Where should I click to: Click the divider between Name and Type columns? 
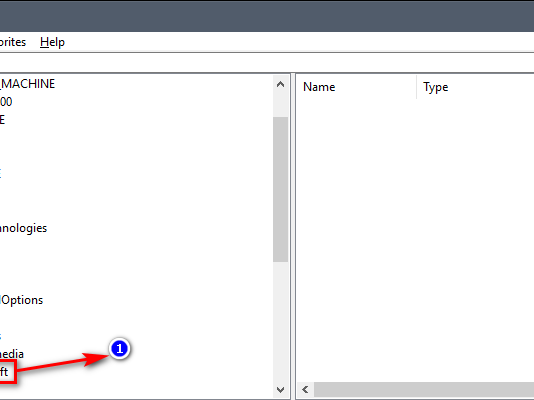(x=417, y=87)
